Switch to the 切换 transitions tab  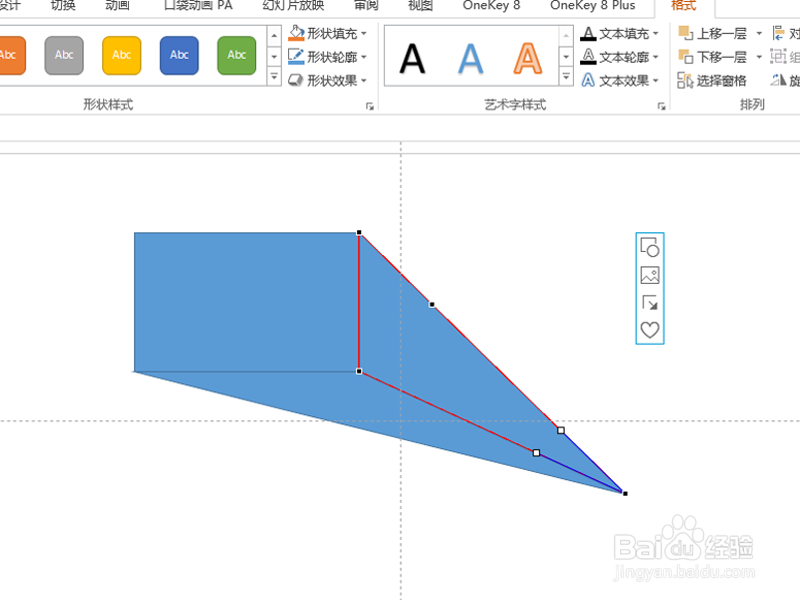(x=63, y=6)
